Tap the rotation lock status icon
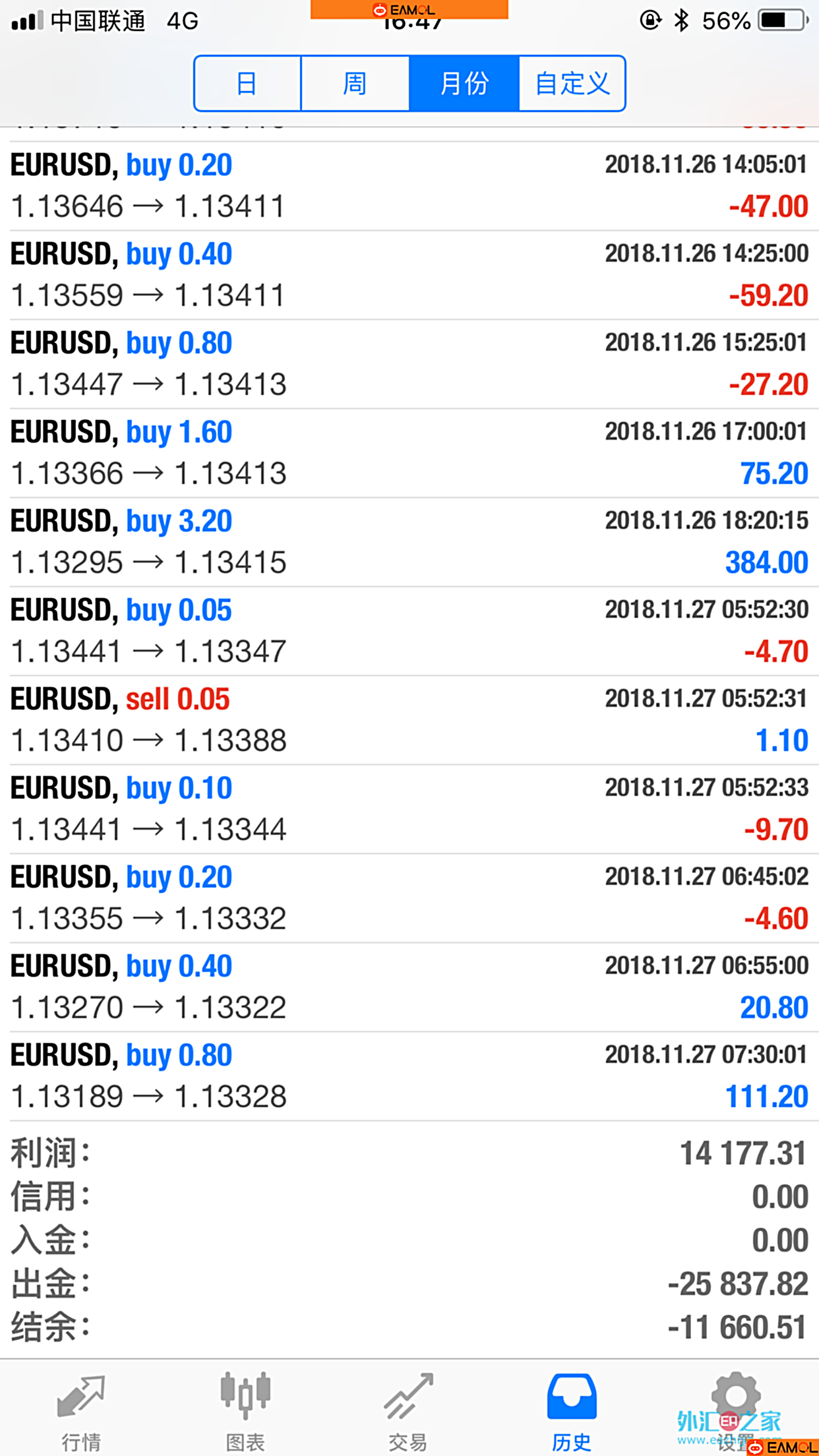This screenshot has width=819, height=1456. [650, 20]
